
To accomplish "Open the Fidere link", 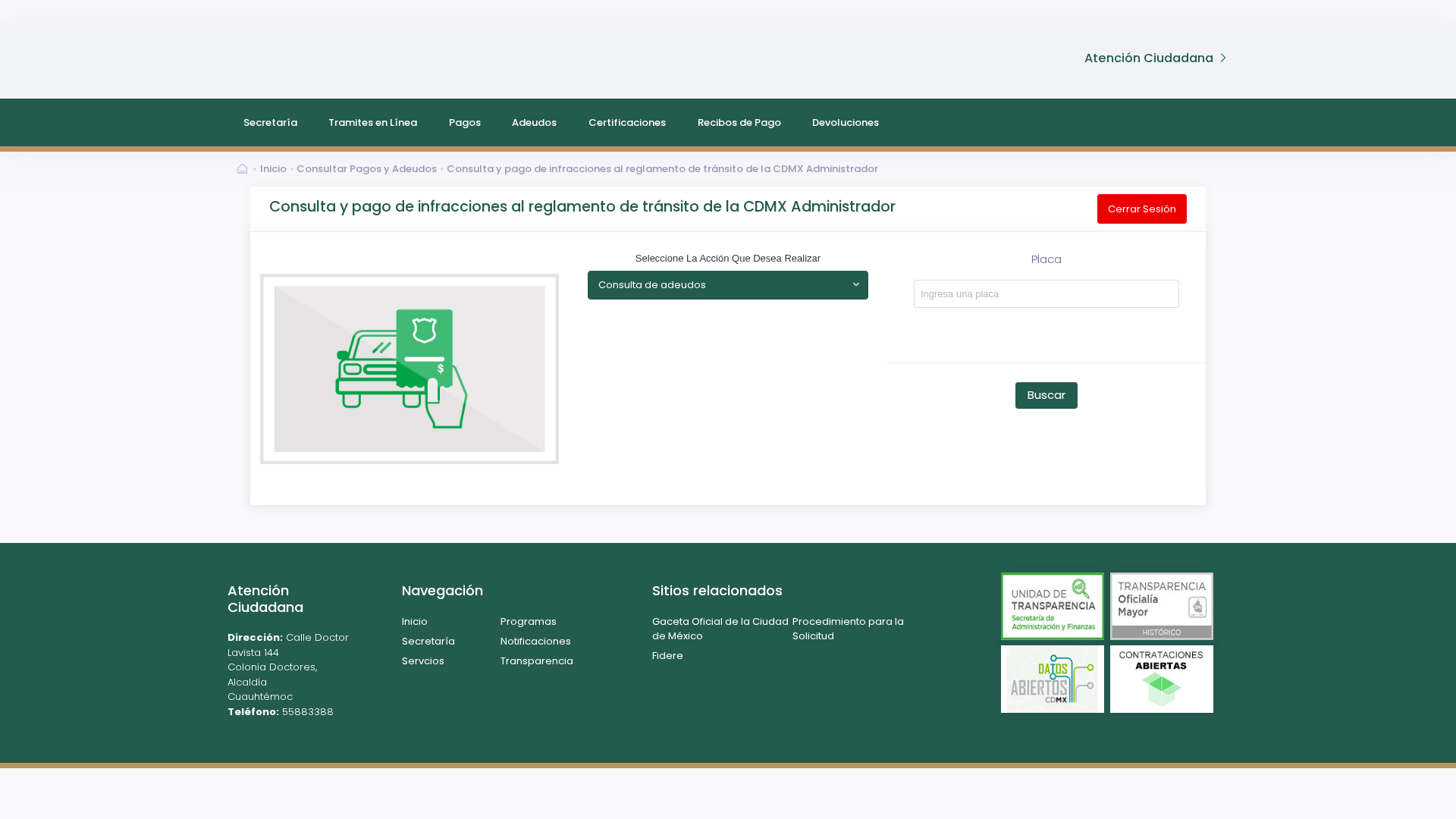I will pyautogui.click(x=667, y=656).
